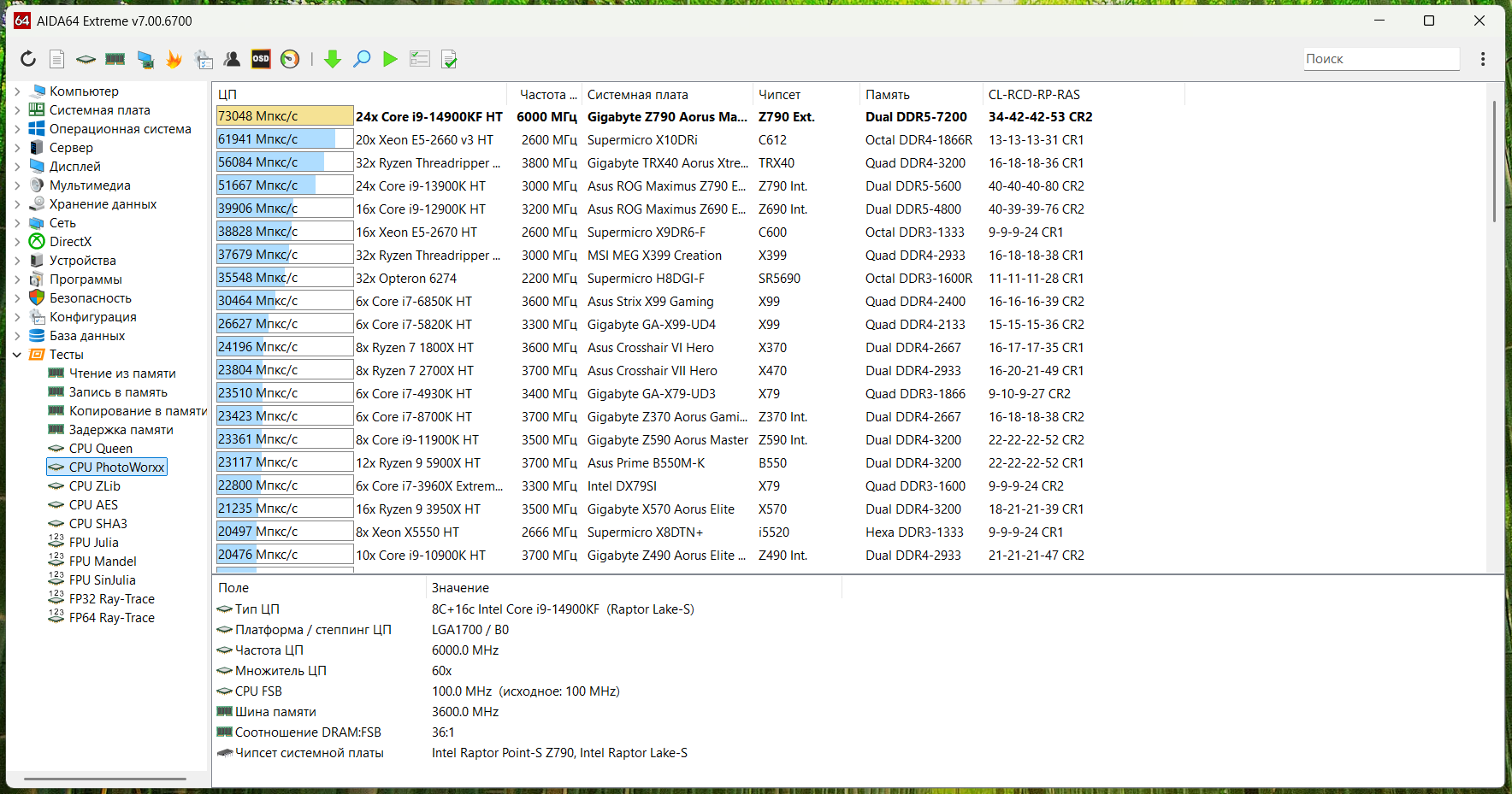Image resolution: width=1512 pixels, height=794 pixels.
Task: Select Безопасность in the sidebar tree
Action: pos(90,298)
